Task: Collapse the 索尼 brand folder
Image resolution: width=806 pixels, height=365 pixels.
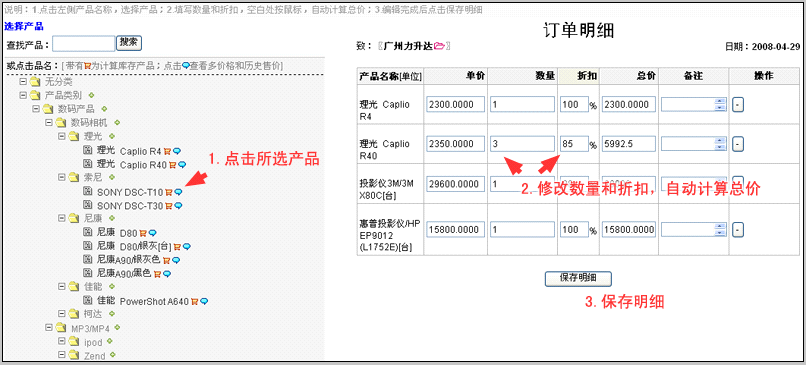Action: coord(61,177)
